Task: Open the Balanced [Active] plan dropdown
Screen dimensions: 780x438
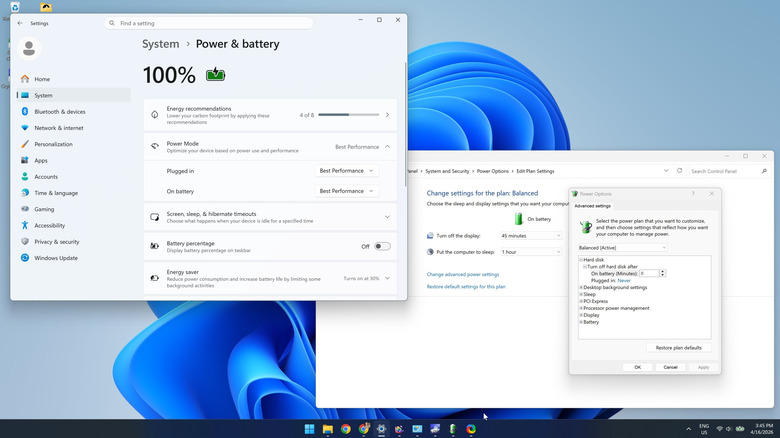Action: [622, 248]
